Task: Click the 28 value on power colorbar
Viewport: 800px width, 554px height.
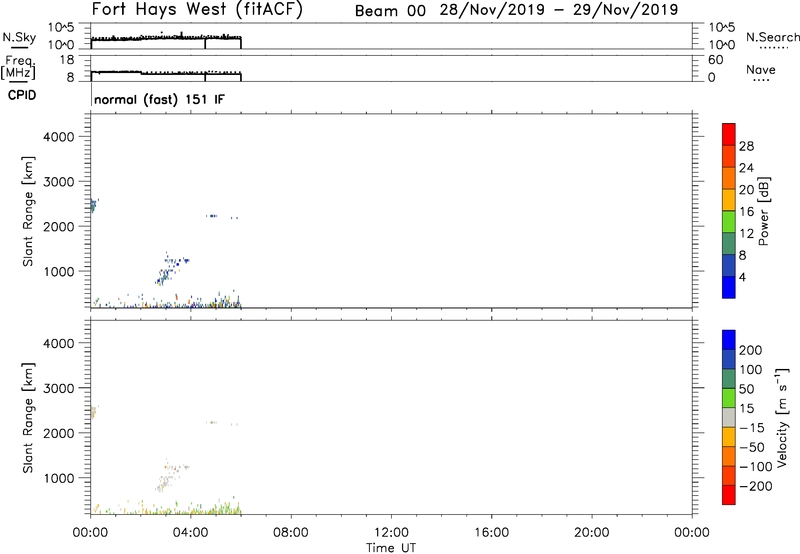Action: [x=746, y=146]
